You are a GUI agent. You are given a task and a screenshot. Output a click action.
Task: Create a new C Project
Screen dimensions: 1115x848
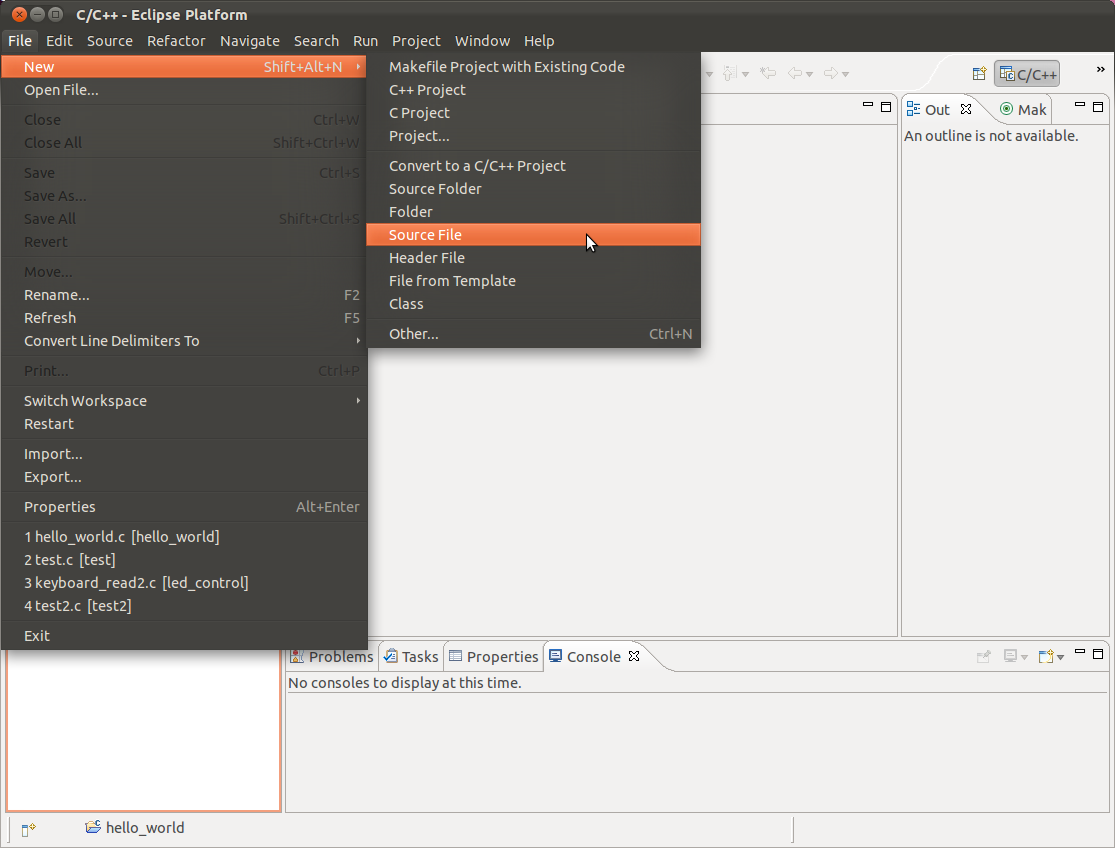(x=533, y=113)
